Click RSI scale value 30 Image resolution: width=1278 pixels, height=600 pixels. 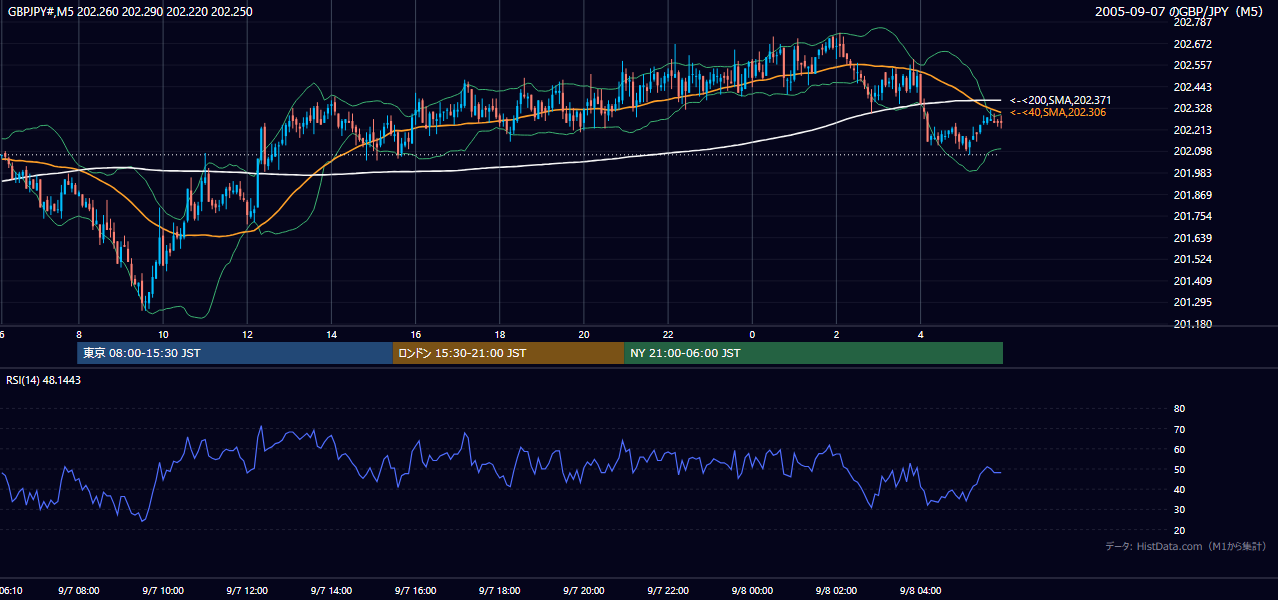pos(1179,509)
